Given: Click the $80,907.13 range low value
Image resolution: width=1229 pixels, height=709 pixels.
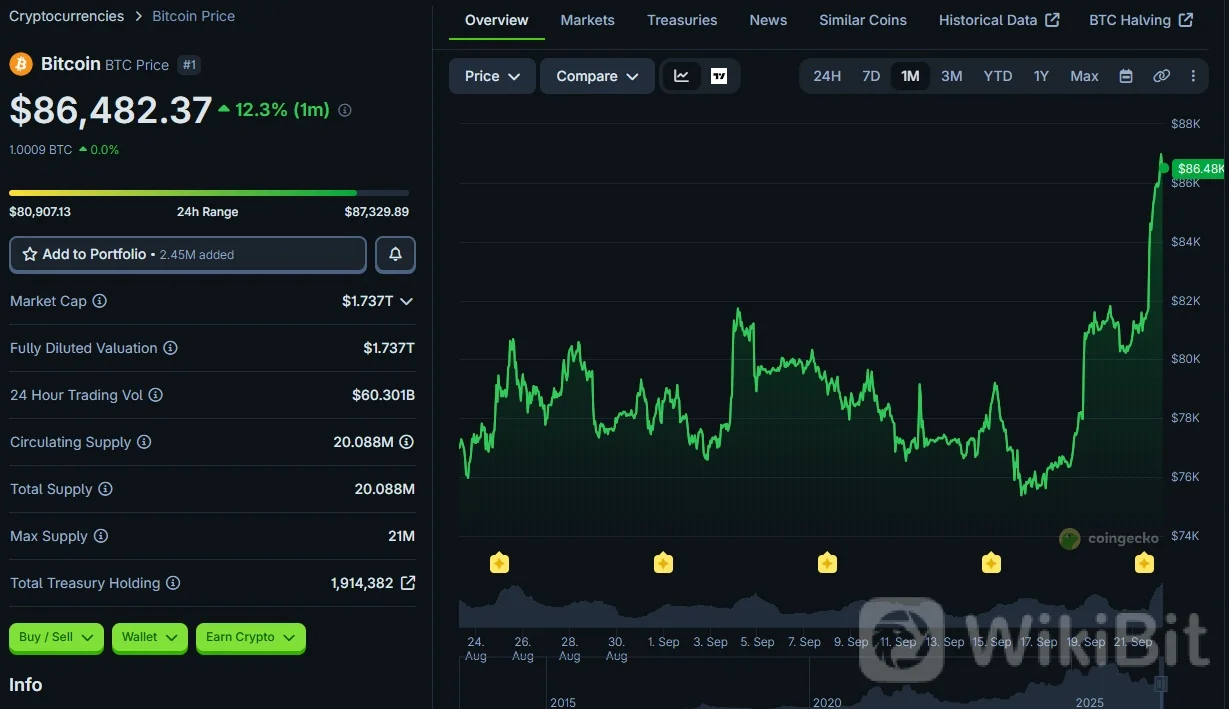Looking at the screenshot, I should point(40,212).
